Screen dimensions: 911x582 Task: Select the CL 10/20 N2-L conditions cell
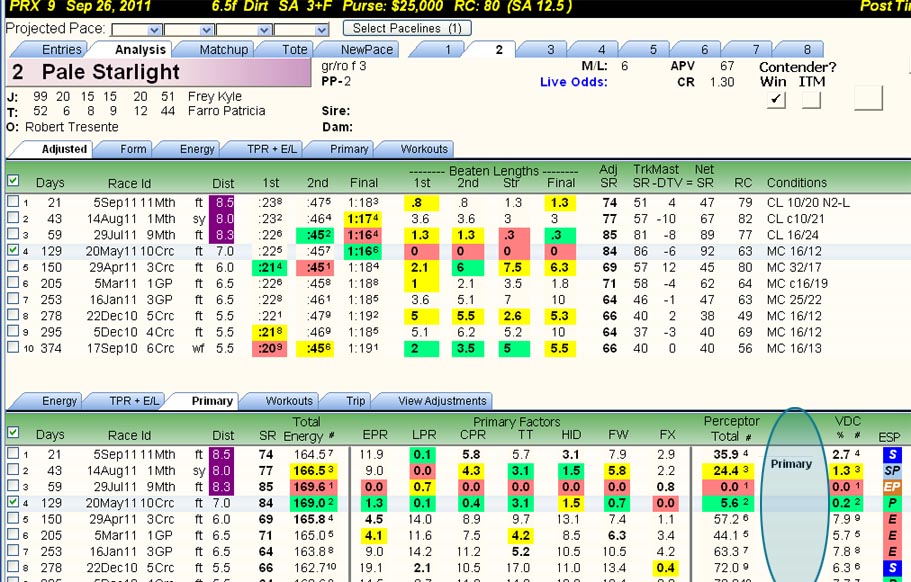tap(808, 203)
